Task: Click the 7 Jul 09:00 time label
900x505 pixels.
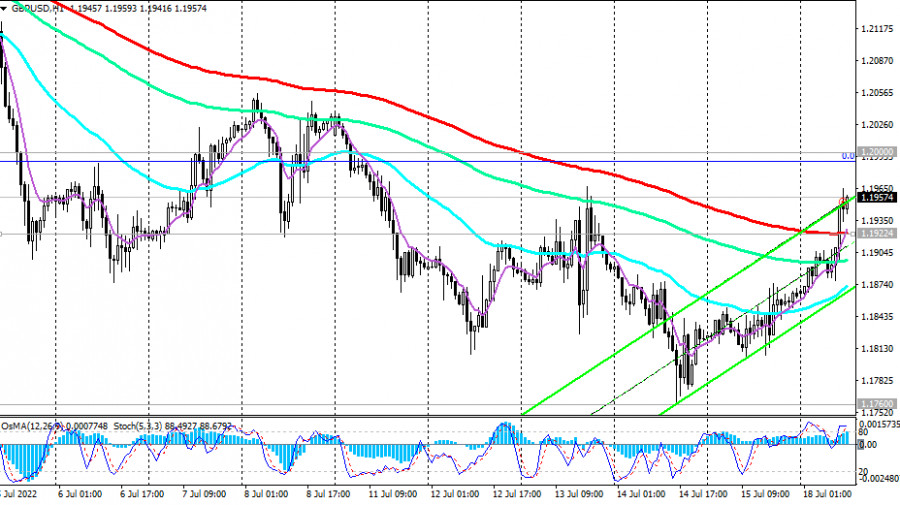Action: (x=204, y=494)
